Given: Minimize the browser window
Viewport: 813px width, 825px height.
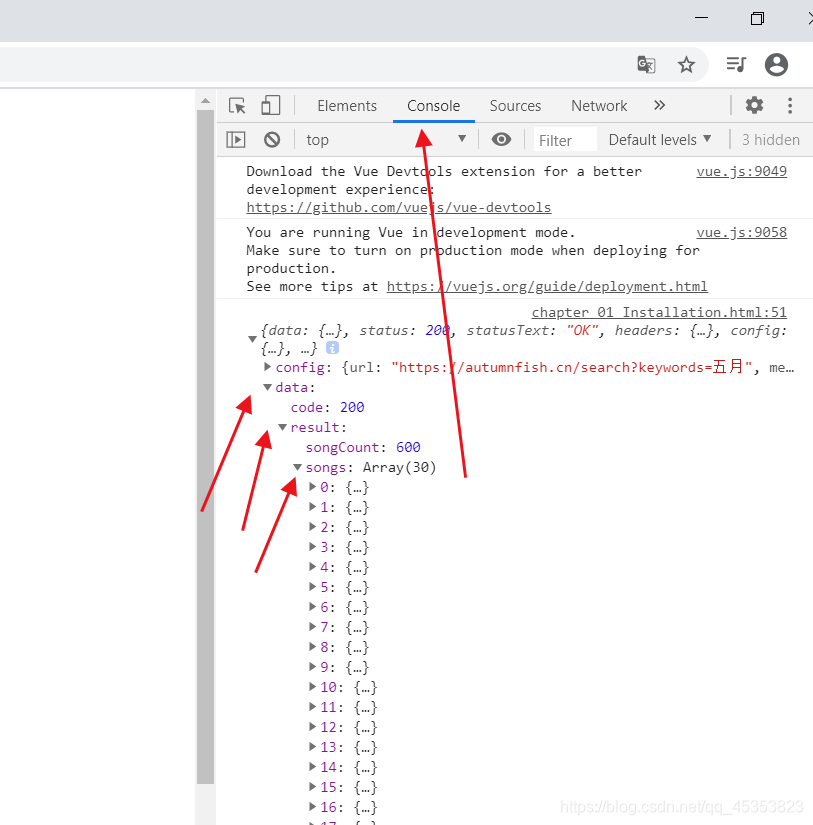Looking at the screenshot, I should pyautogui.click(x=701, y=18).
